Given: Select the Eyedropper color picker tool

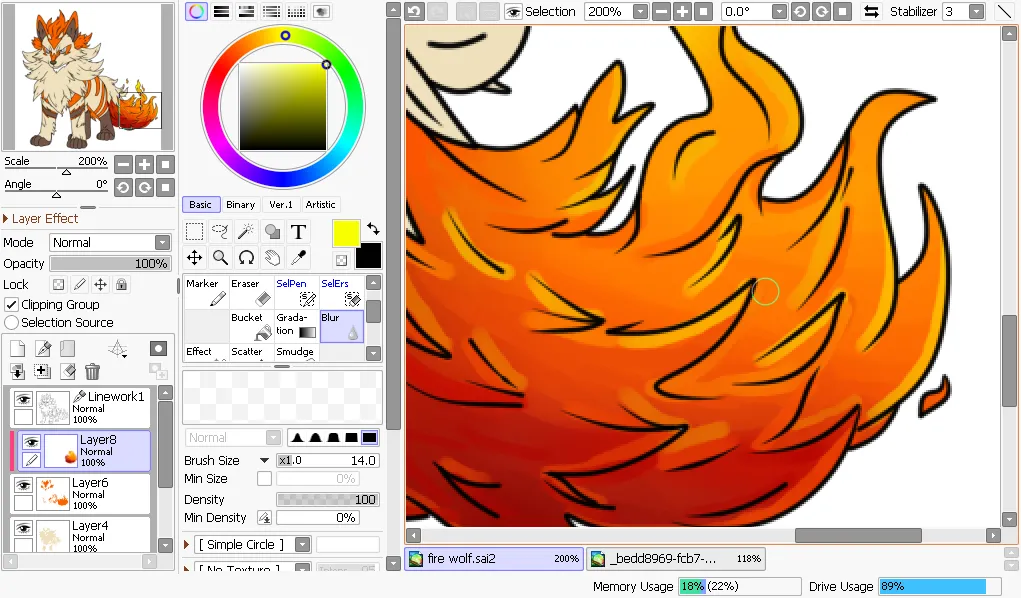Looking at the screenshot, I should [x=298, y=258].
